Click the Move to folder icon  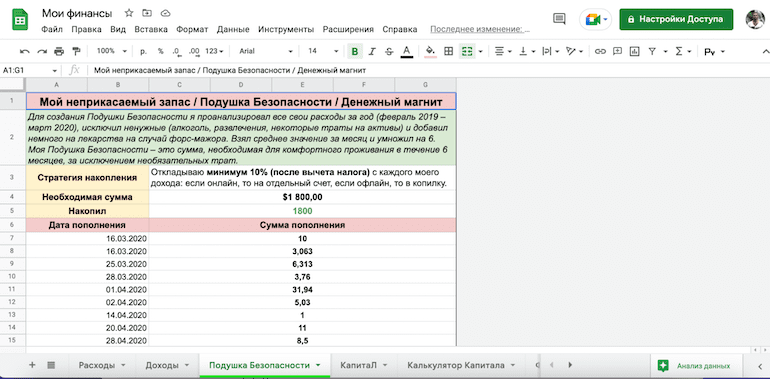147,13
